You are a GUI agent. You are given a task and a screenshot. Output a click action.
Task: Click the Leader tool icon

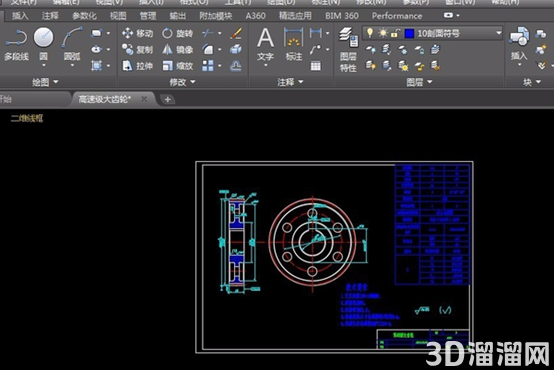coord(315,49)
